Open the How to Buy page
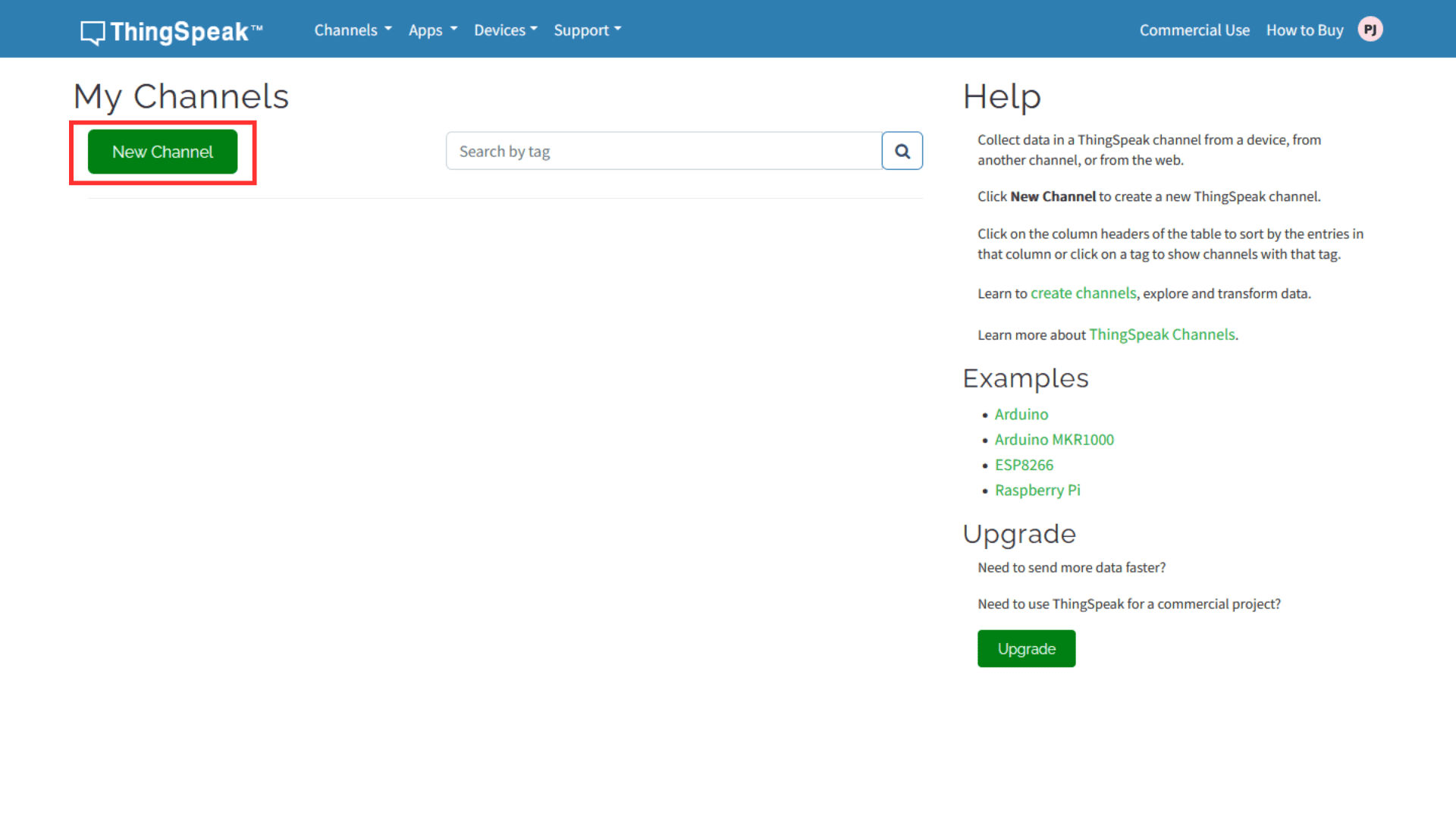Image resolution: width=1456 pixels, height=819 pixels. coord(1304,30)
